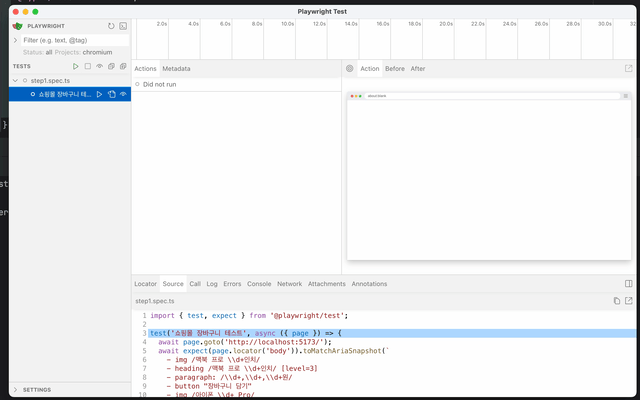The height and width of the screenshot is (400, 640).
Task: Run all tests with green play icon
Action: pos(76,66)
